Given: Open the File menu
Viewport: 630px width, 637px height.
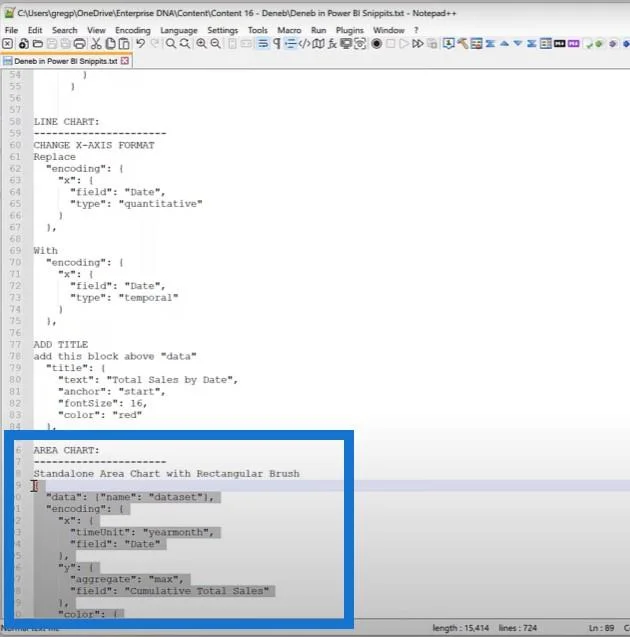Looking at the screenshot, I should (x=11, y=30).
